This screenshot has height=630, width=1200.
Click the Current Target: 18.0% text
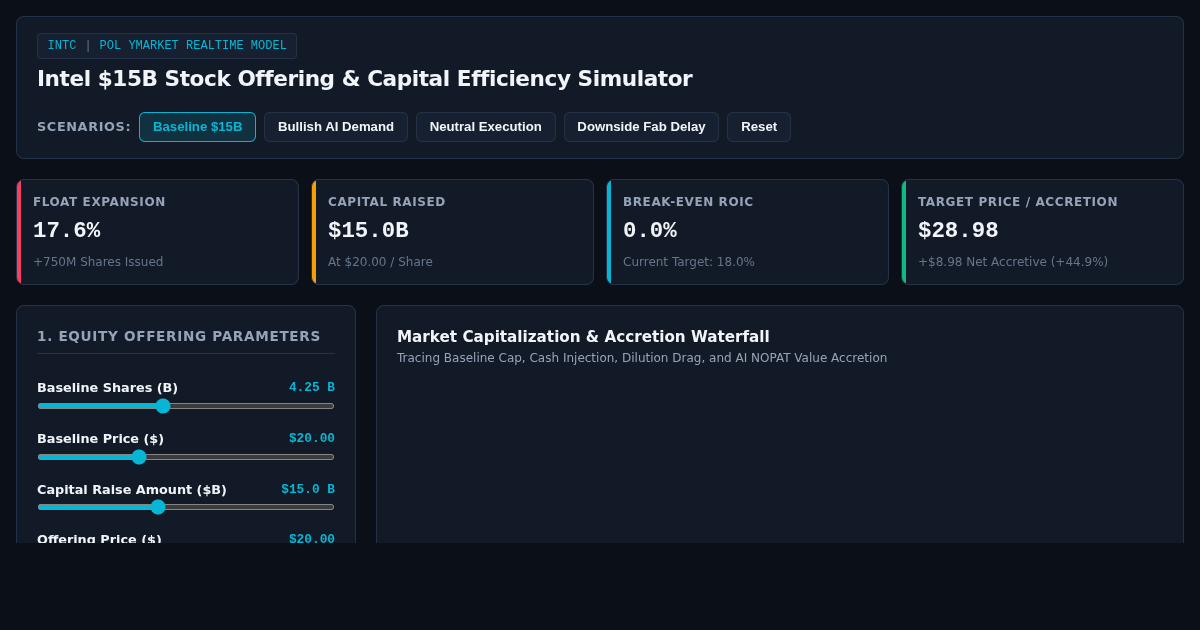pyautogui.click(x=689, y=262)
